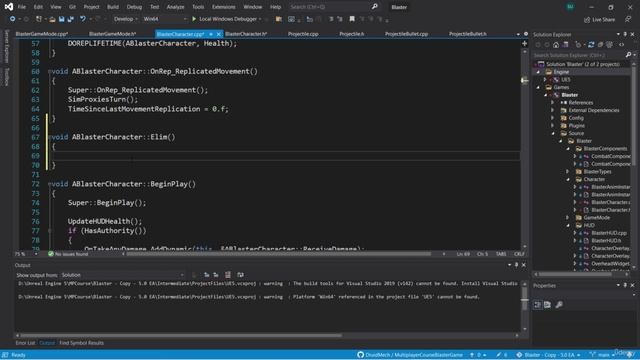Click the Undo arrow in toolbar
The width and height of the screenshot is (640, 360).
[83, 19]
